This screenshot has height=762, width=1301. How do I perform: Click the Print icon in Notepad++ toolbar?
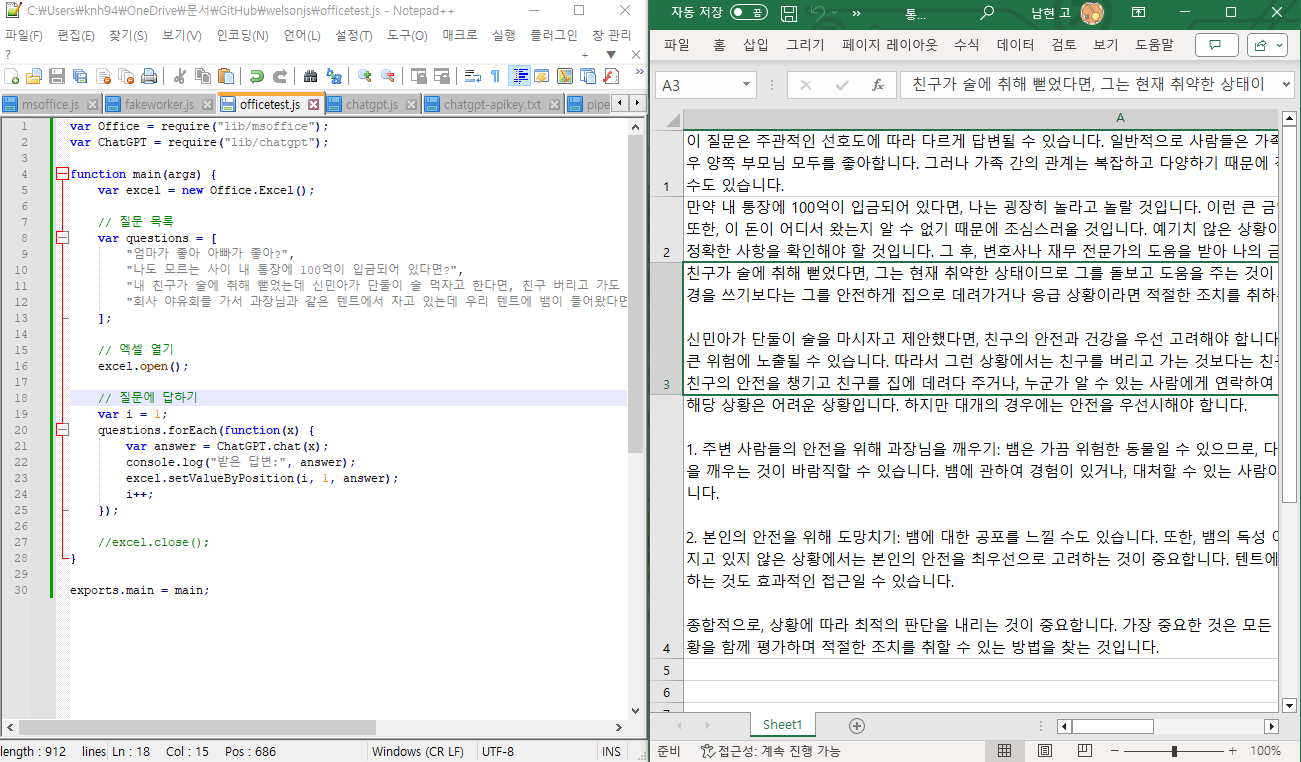click(x=149, y=76)
